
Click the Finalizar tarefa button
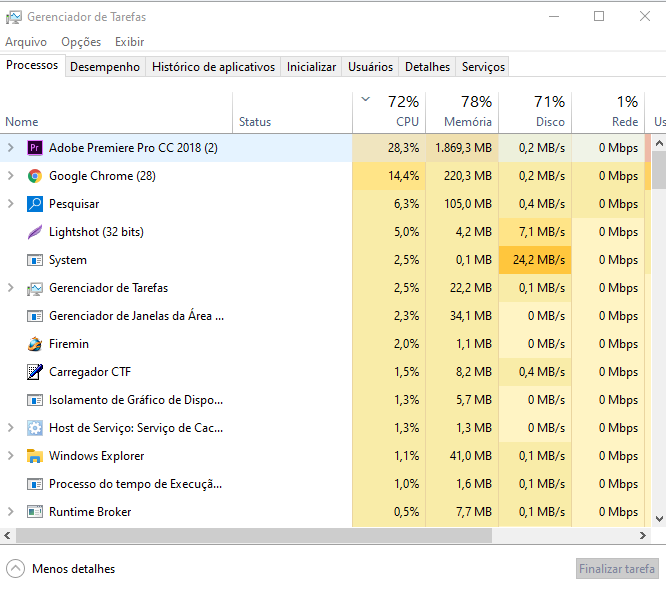tap(617, 569)
